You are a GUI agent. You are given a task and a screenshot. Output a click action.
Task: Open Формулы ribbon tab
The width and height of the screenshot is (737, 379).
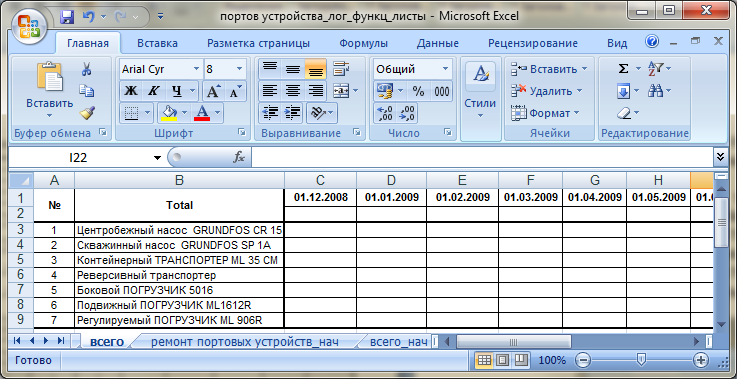(364, 43)
